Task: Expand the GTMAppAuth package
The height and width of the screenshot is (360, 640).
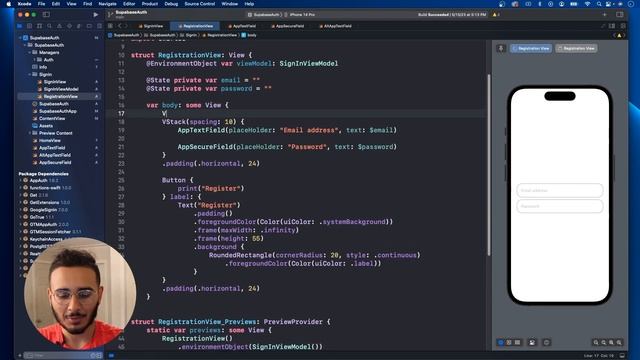Action: coord(20,224)
